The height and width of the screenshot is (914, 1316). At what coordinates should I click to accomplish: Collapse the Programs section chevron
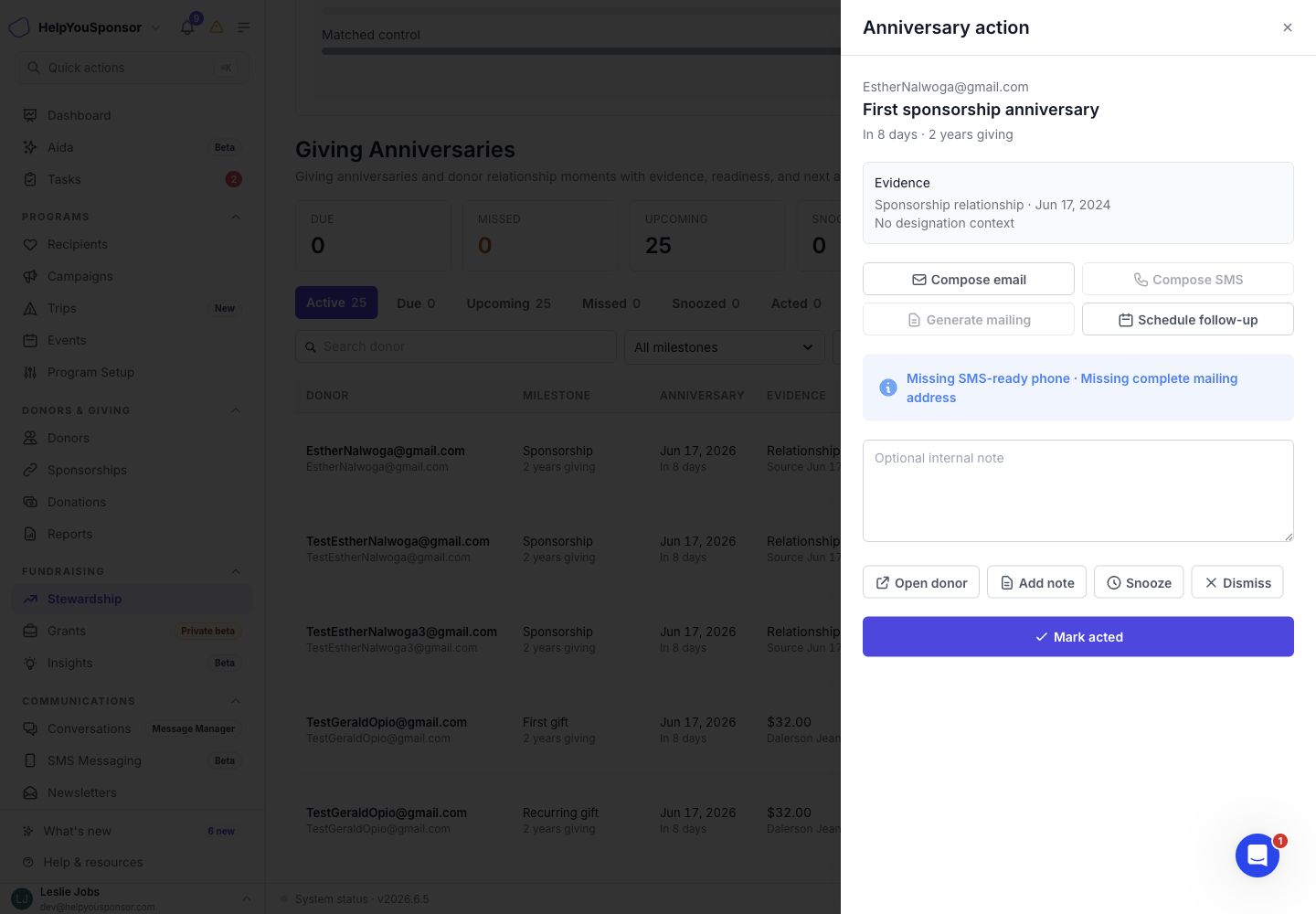coord(236,217)
